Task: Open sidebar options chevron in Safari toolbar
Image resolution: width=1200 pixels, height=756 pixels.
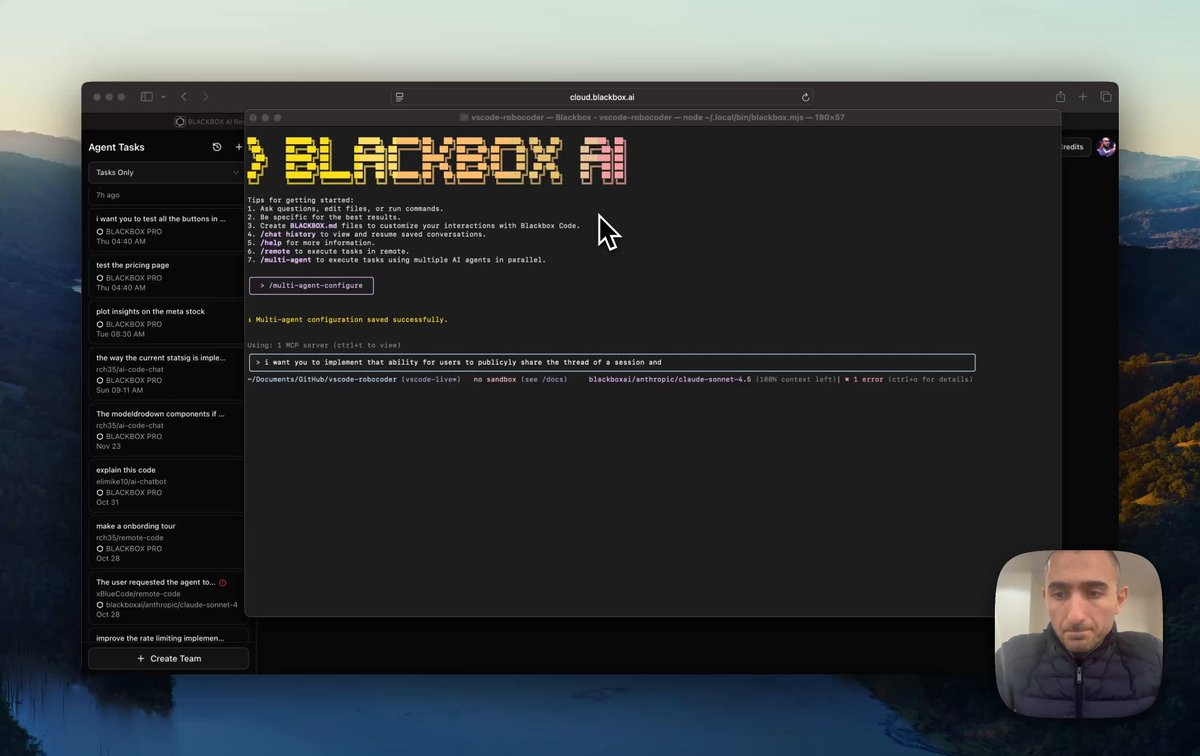Action: [163, 97]
